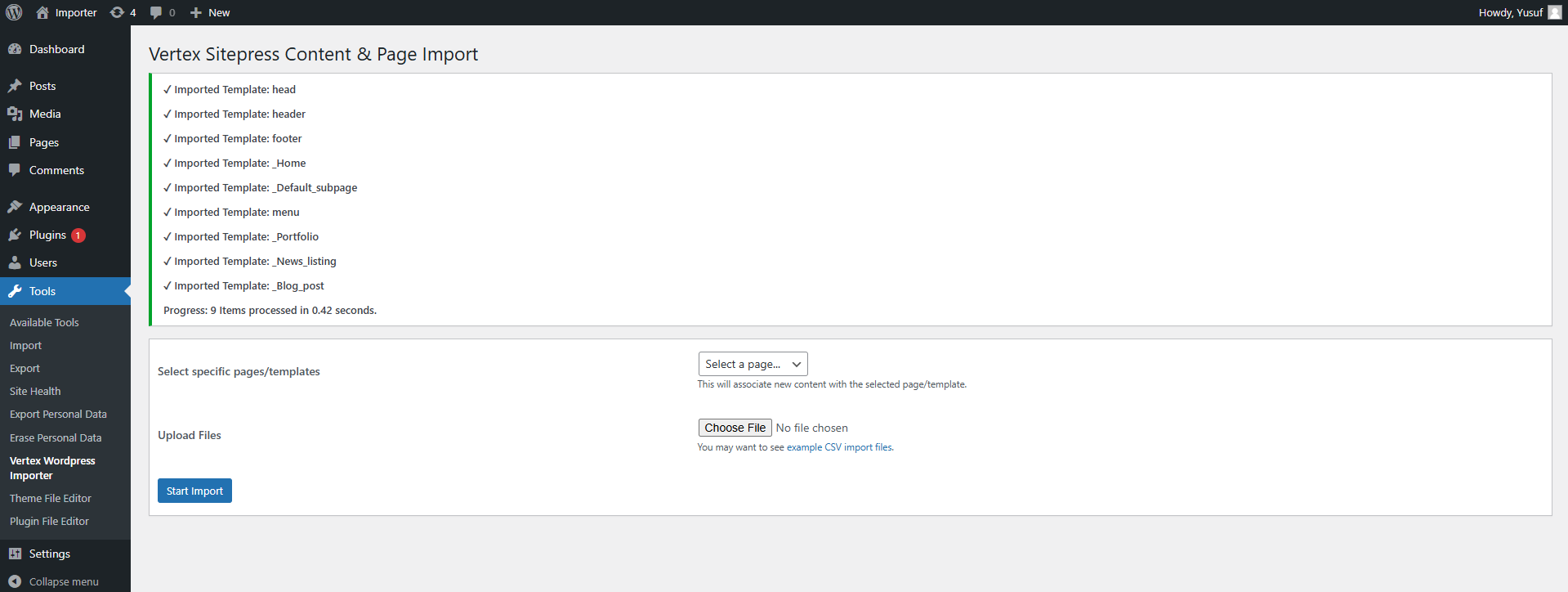Open the Import submenu item
This screenshot has width=1568, height=592.
25,345
